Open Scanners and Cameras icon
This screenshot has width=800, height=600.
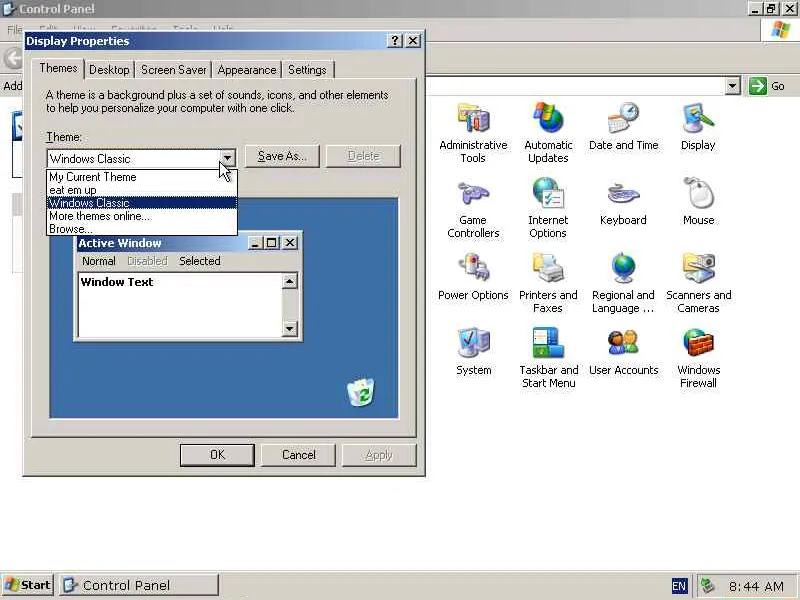698,283
